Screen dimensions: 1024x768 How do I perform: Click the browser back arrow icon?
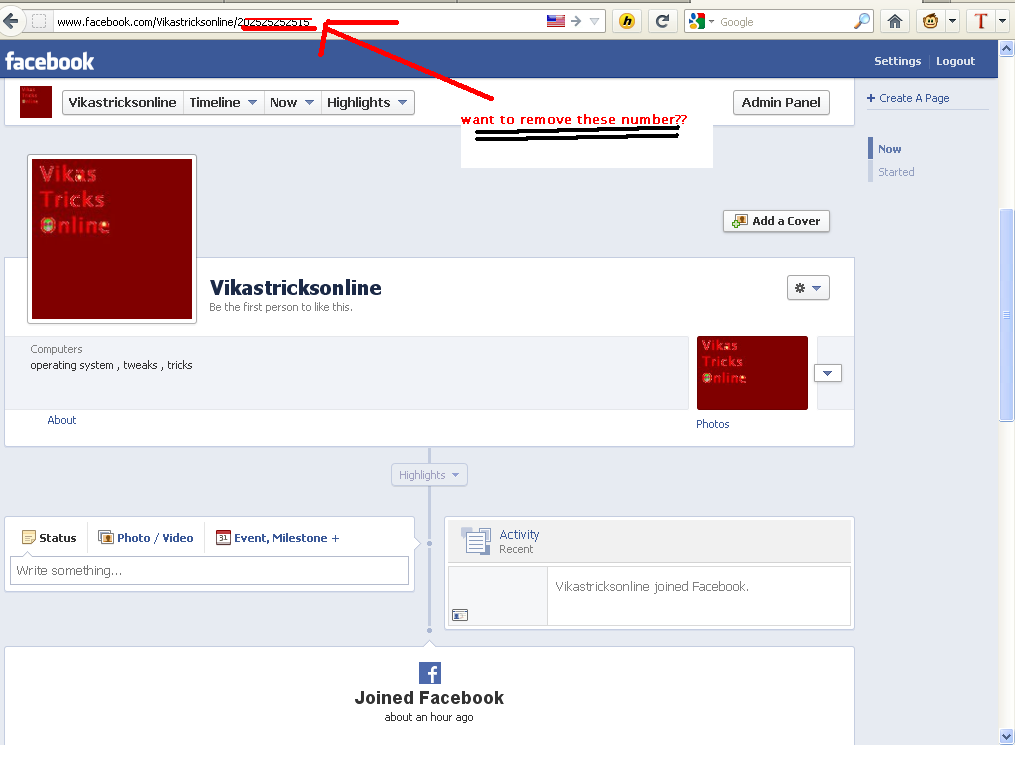click(x=10, y=20)
